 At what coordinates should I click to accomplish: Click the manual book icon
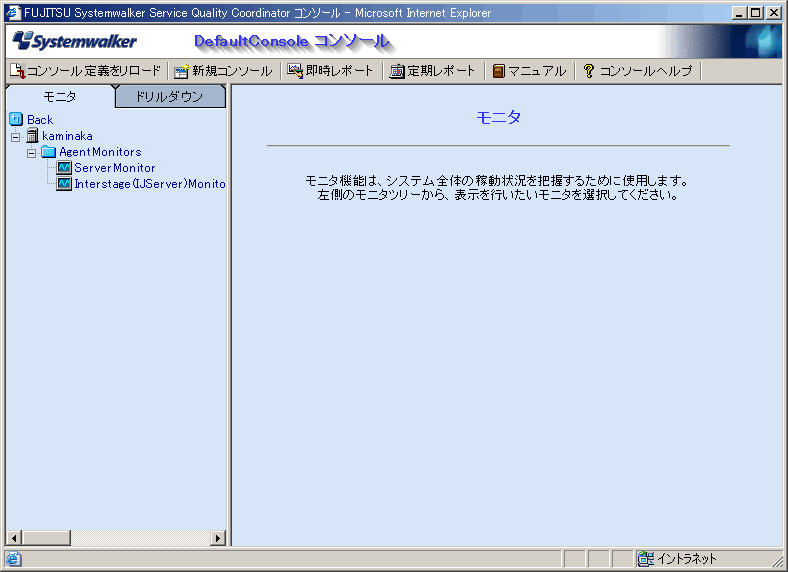click(499, 71)
